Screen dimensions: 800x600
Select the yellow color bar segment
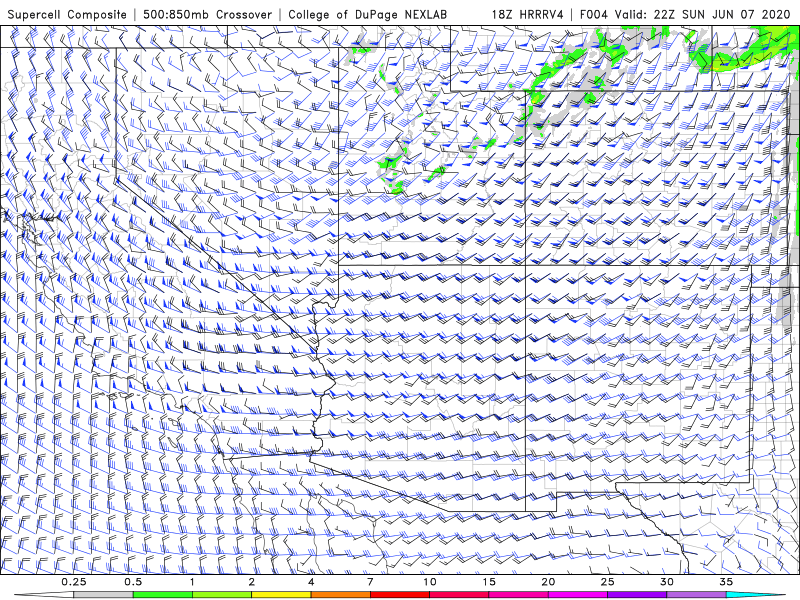coord(282,595)
